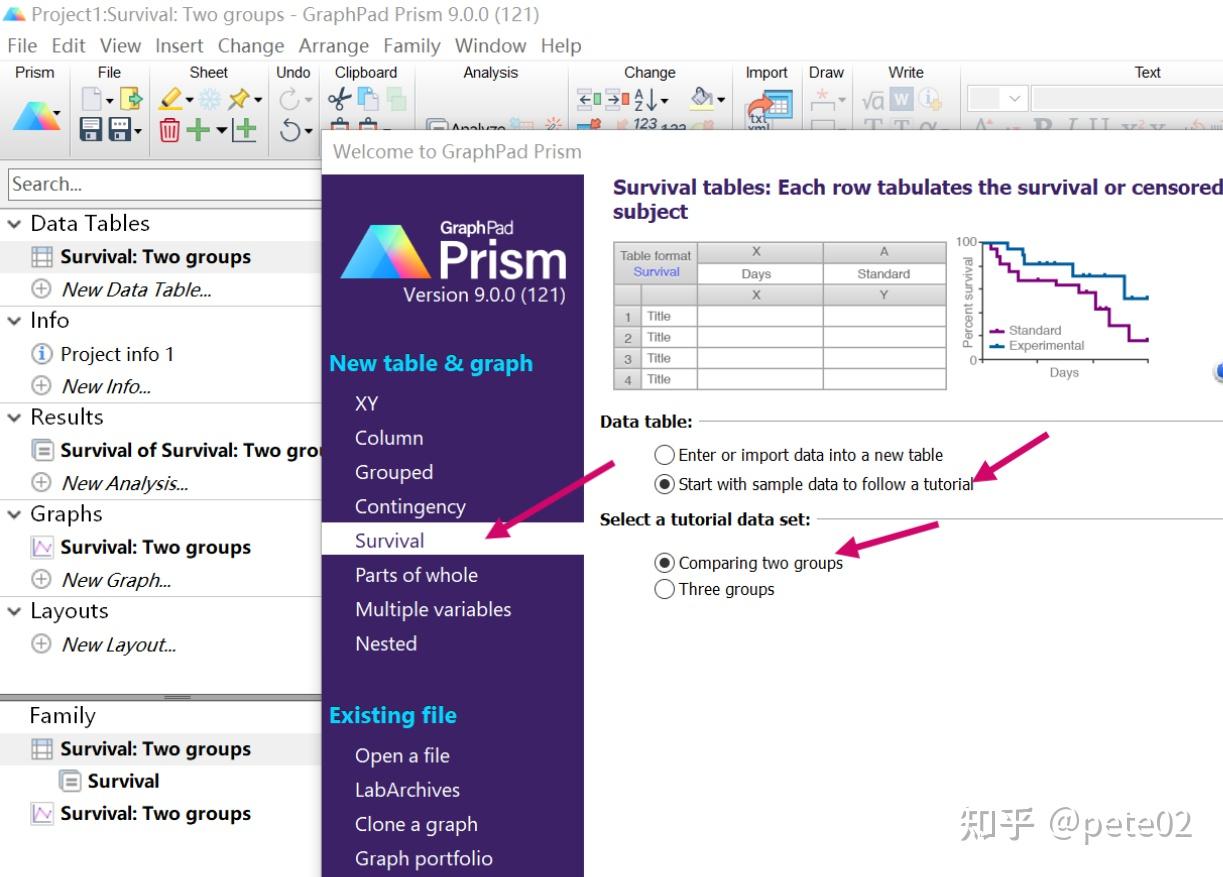Click the table icon beside Survival: Two groups data table
The width and height of the screenshot is (1223, 877).
[42, 257]
